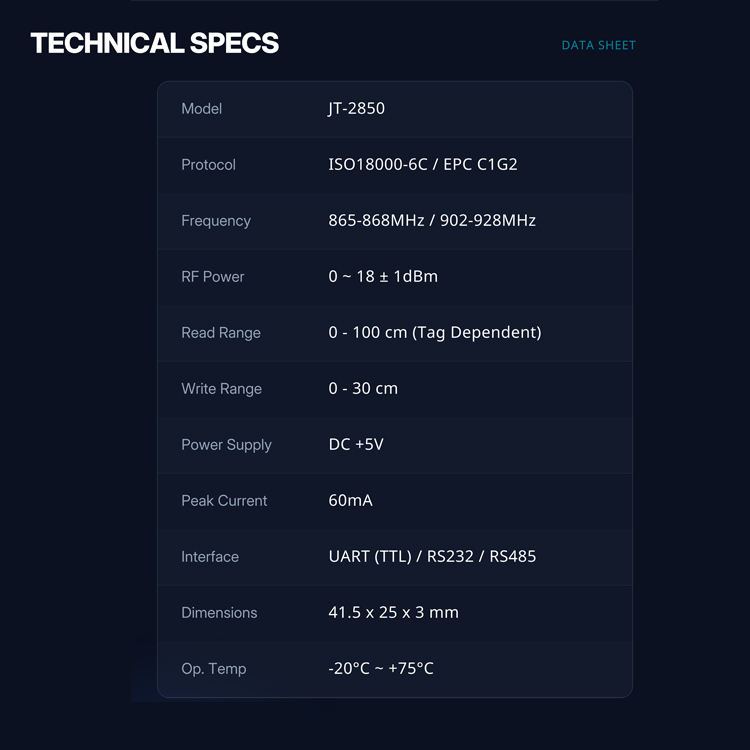Click the DC +5V value
The image size is (750, 750).
click(x=356, y=444)
